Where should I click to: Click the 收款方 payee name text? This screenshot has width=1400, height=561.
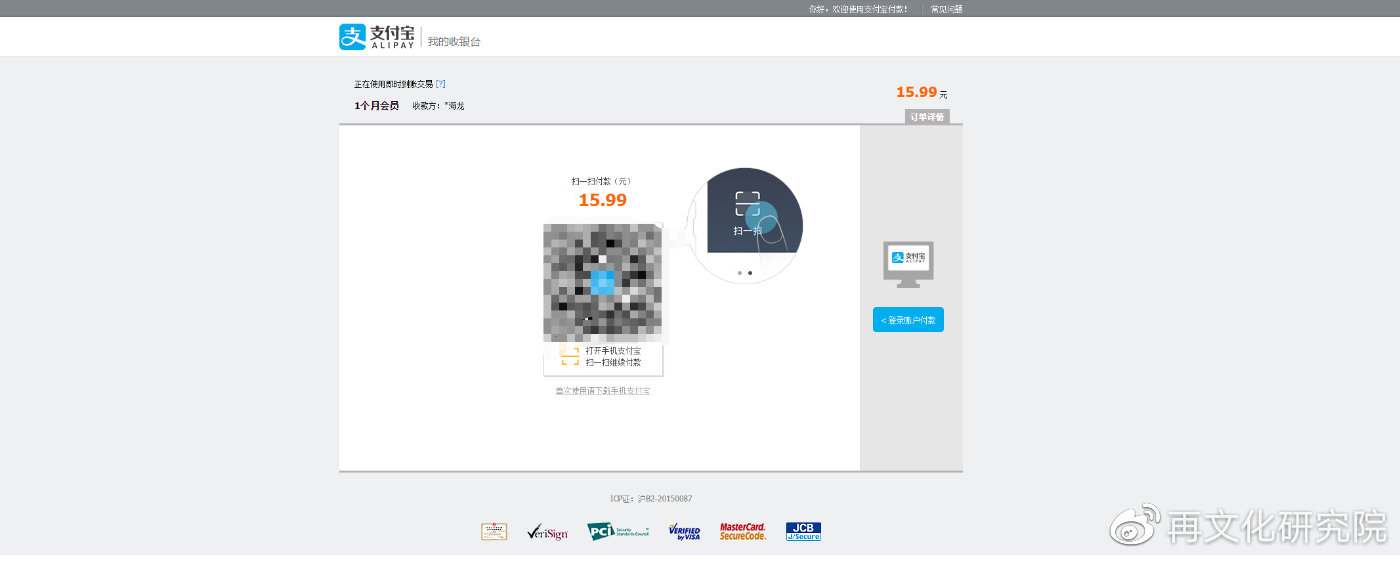438,105
